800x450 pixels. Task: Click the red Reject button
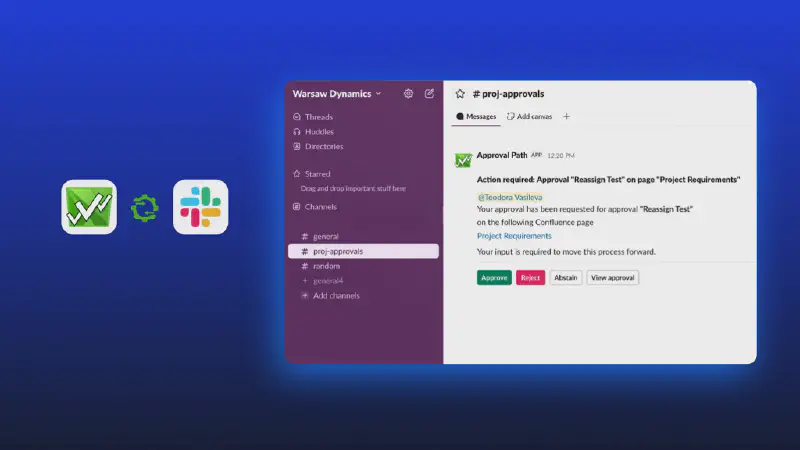click(530, 278)
